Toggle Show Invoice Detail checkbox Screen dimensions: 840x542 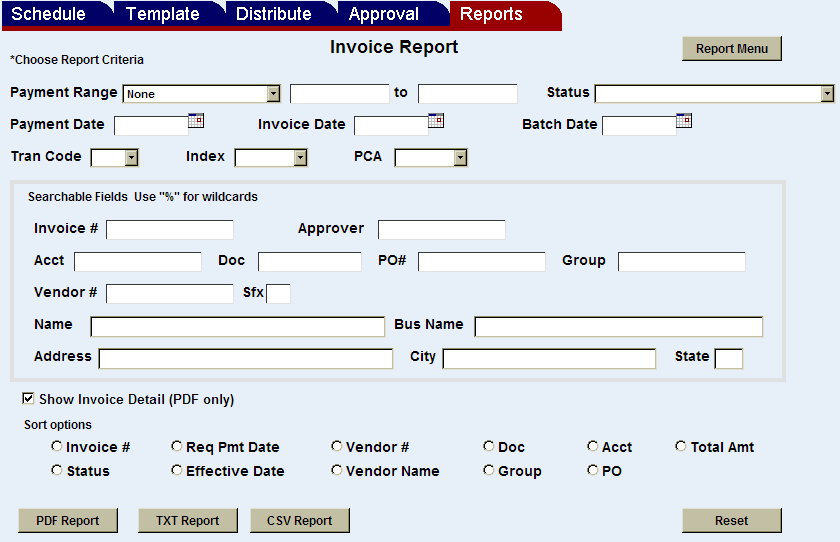point(28,398)
